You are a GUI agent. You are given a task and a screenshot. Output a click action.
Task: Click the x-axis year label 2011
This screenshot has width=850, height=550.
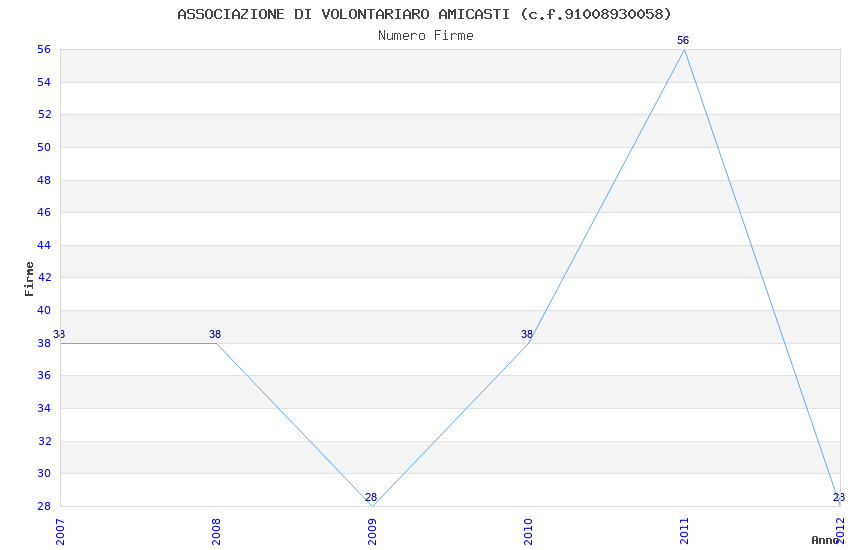point(684,532)
